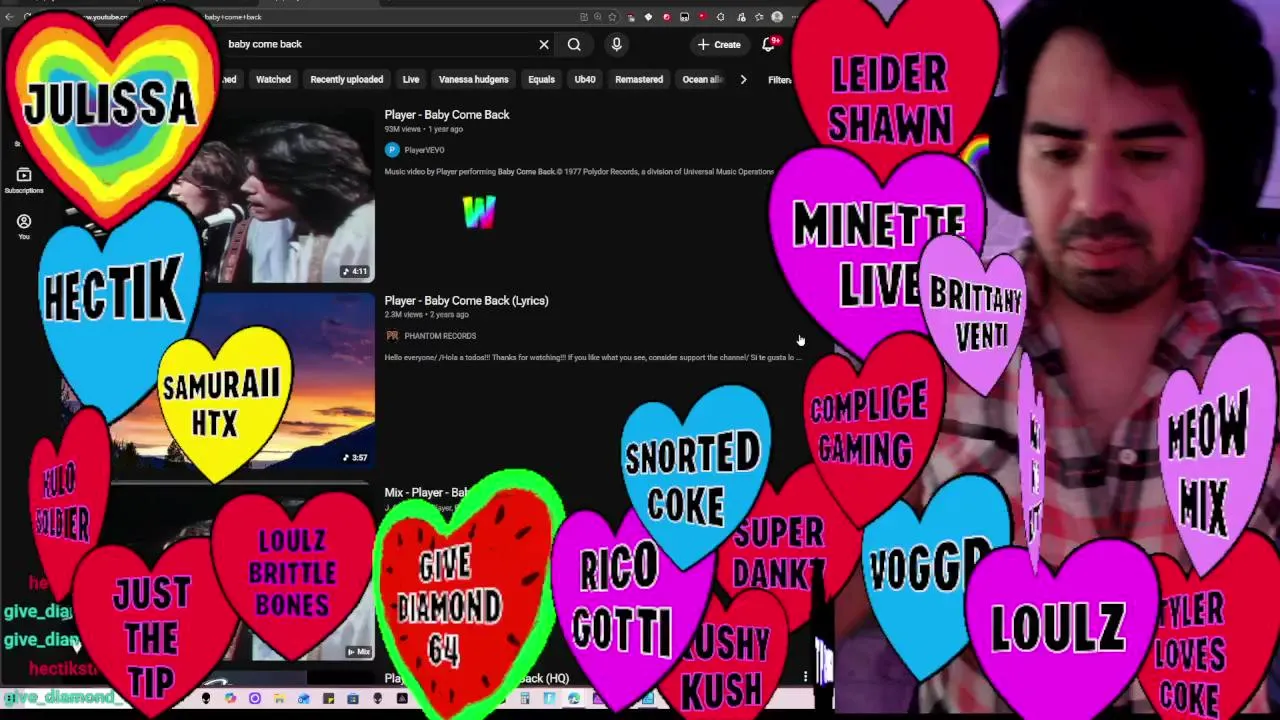Click the music note extension icon
Viewport: 1280px width, 720px height.
741,17
